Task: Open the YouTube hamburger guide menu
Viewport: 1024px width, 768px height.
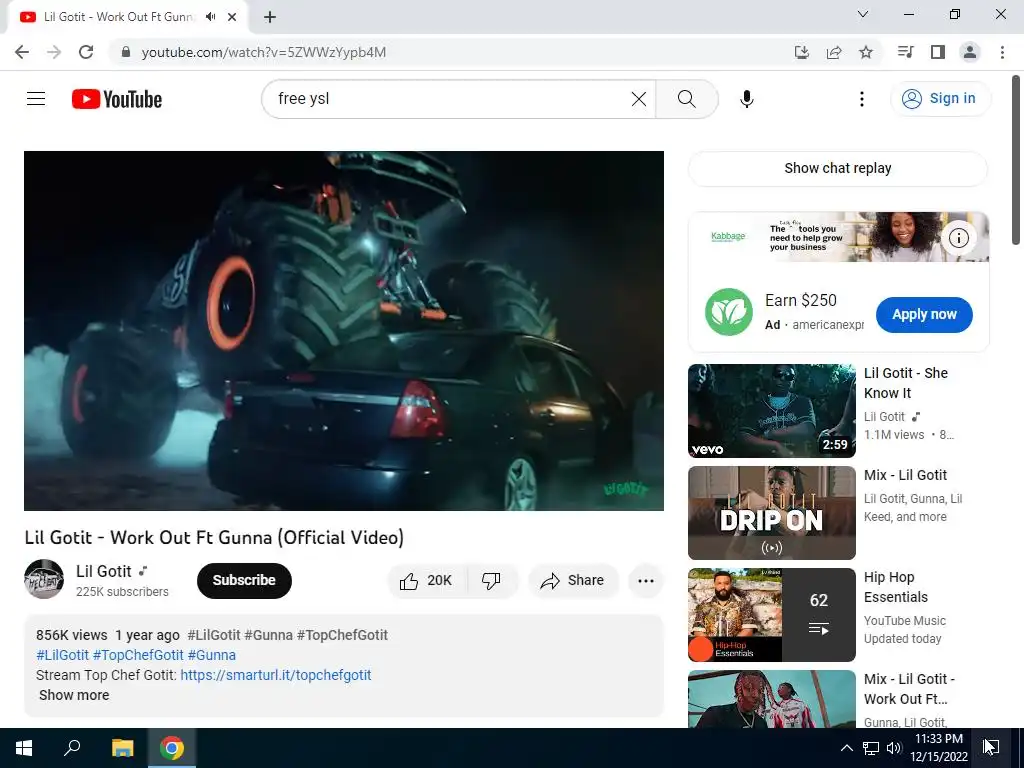Action: pyautogui.click(x=36, y=99)
